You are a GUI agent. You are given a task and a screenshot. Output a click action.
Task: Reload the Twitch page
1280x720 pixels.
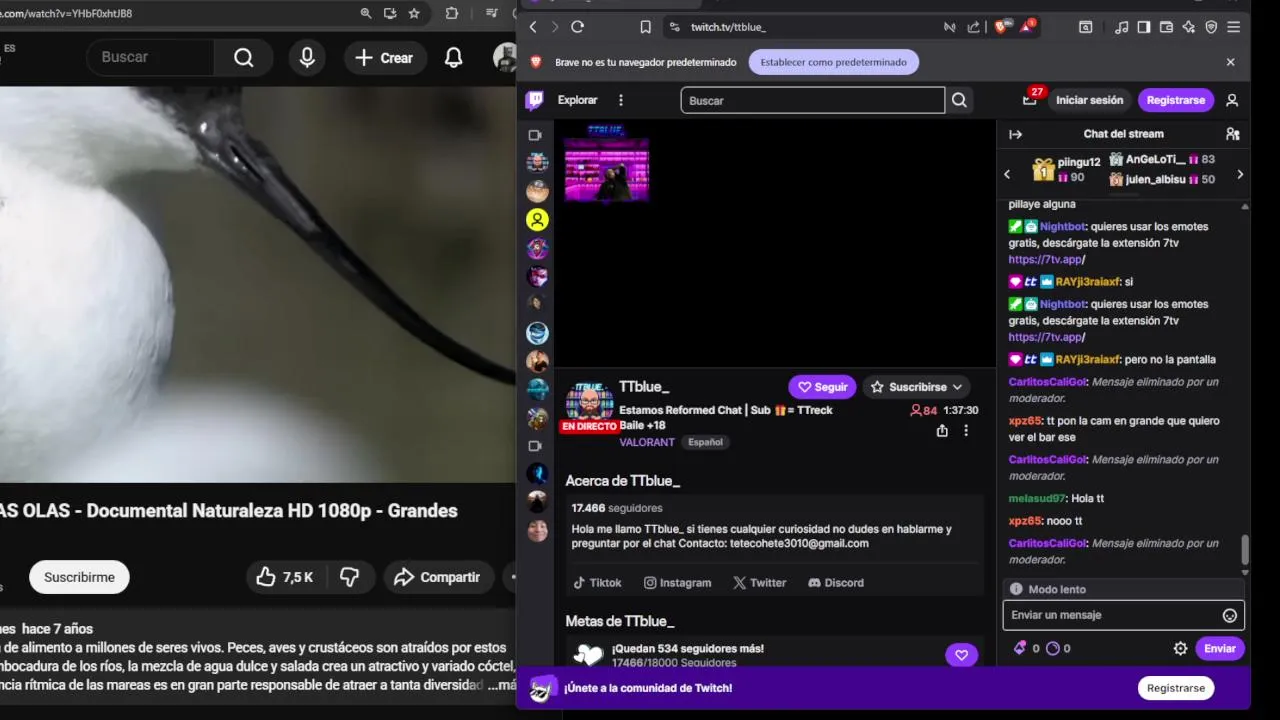coord(577,27)
